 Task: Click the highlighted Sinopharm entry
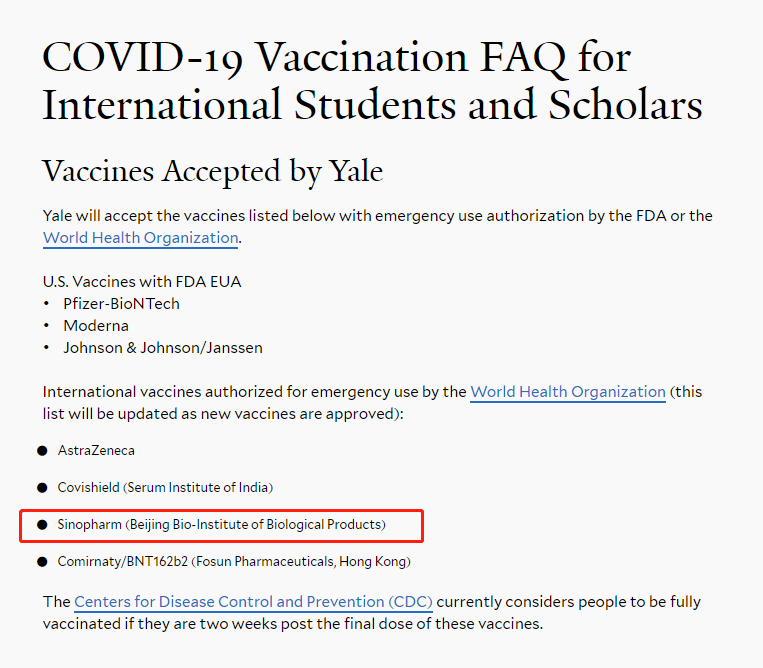pyautogui.click(x=221, y=524)
